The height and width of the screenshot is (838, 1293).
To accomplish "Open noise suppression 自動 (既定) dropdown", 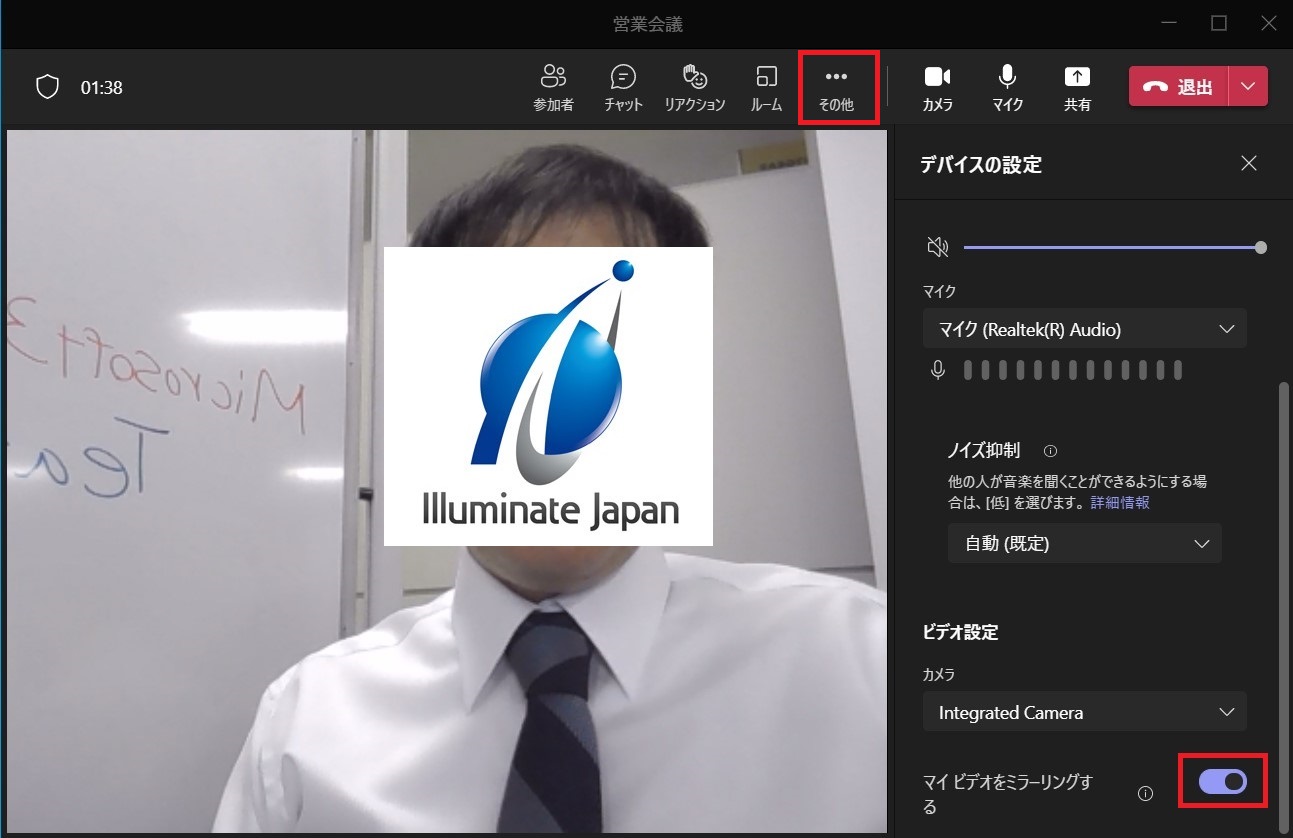I will [1085, 544].
